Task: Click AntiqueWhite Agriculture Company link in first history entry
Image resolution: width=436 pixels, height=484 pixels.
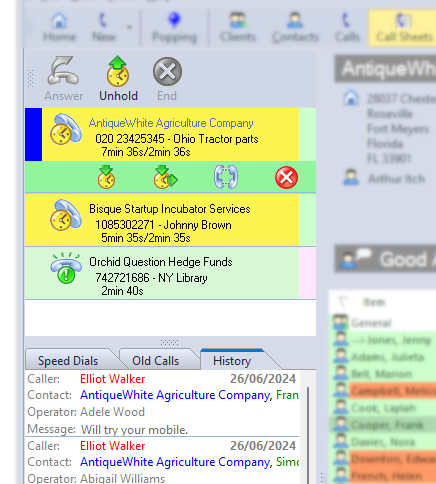Action: (x=175, y=395)
